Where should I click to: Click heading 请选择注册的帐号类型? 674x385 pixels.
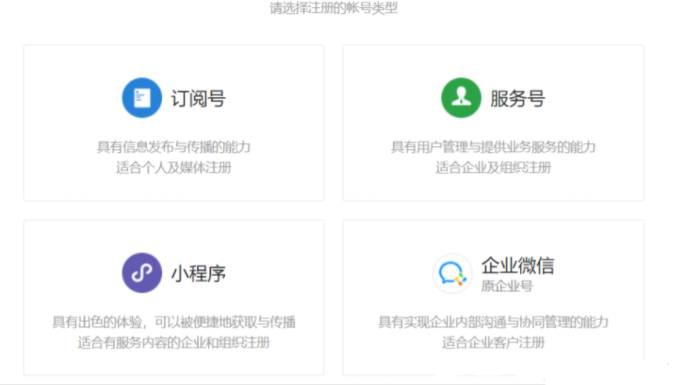[x=334, y=8]
